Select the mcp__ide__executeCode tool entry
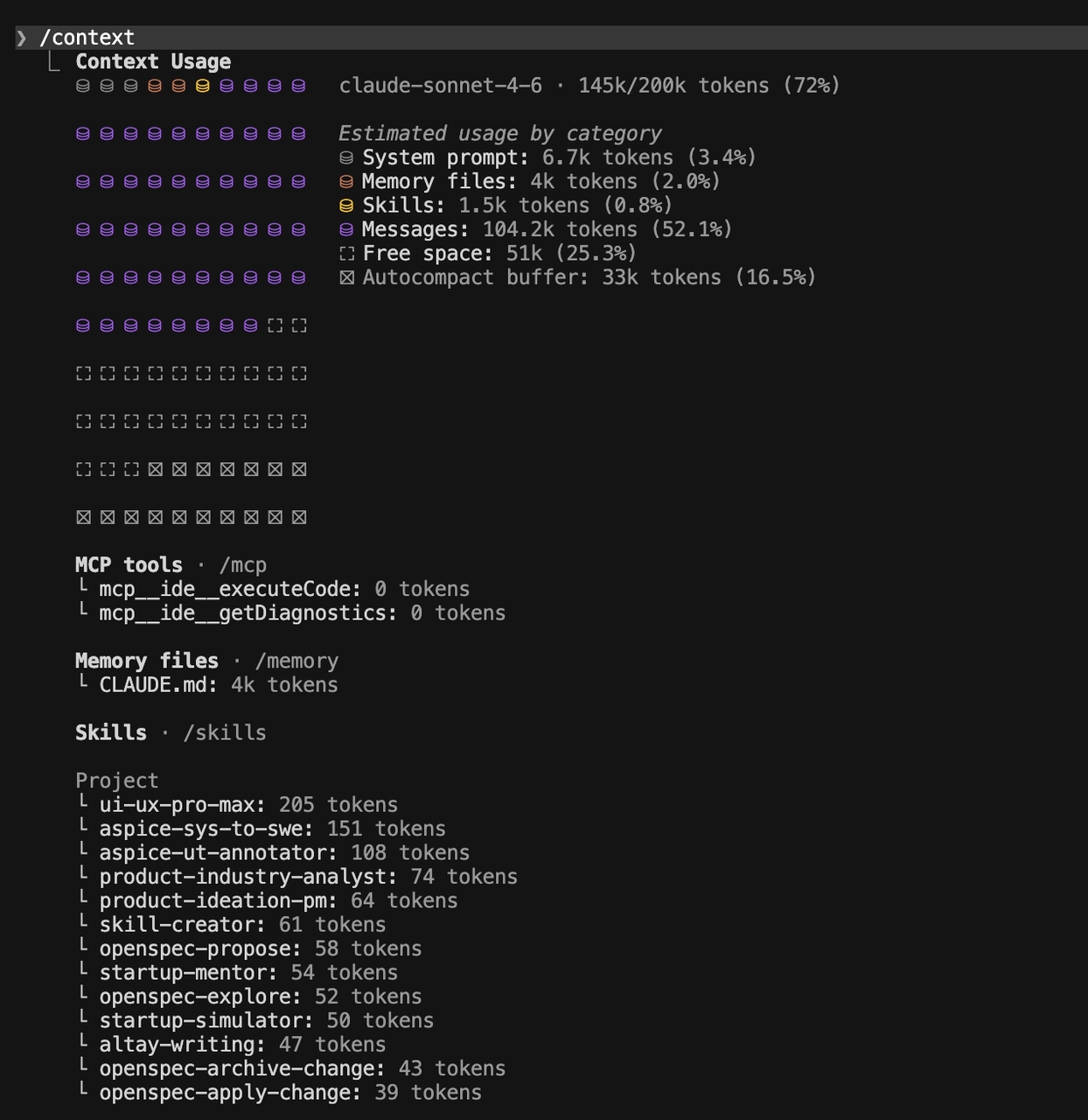Image resolution: width=1088 pixels, height=1120 pixels. click(x=229, y=590)
